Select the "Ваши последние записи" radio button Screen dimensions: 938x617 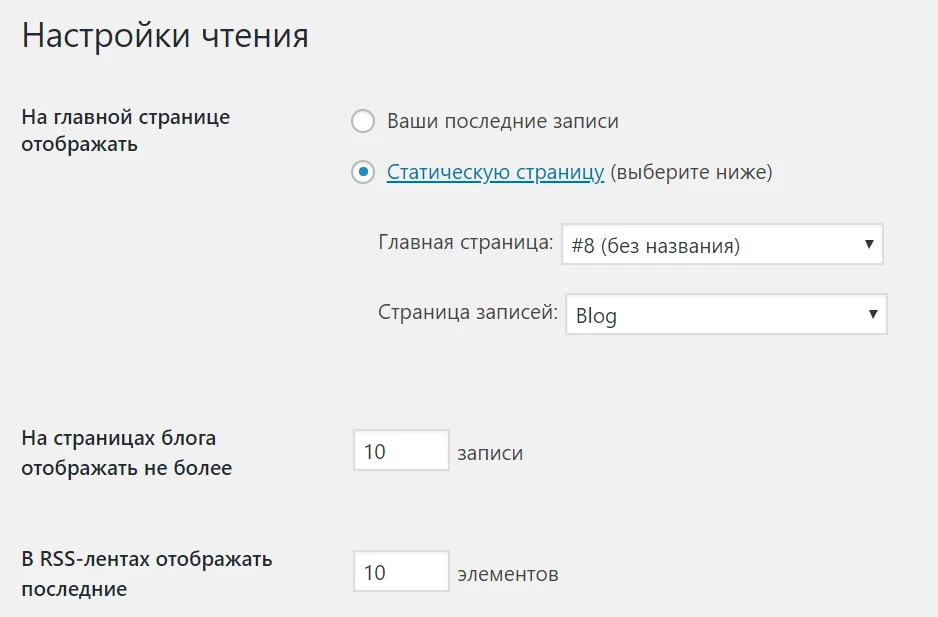(362, 122)
